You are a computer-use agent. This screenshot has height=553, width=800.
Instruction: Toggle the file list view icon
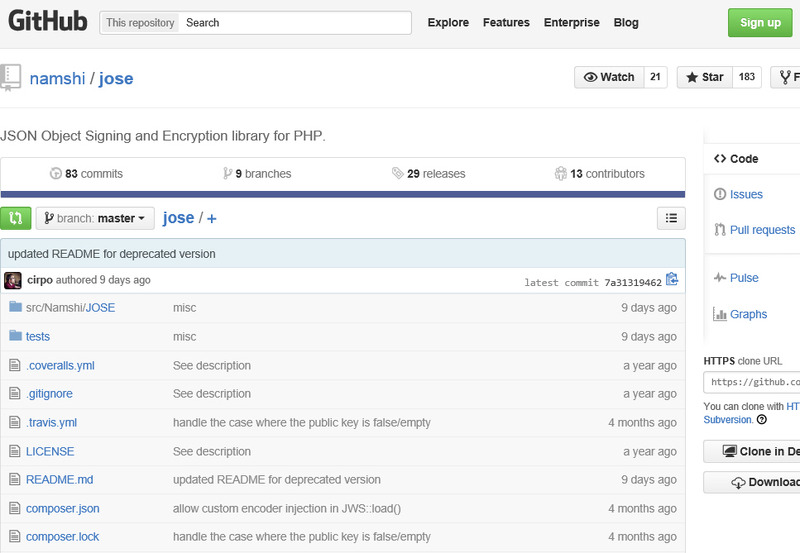click(x=671, y=218)
